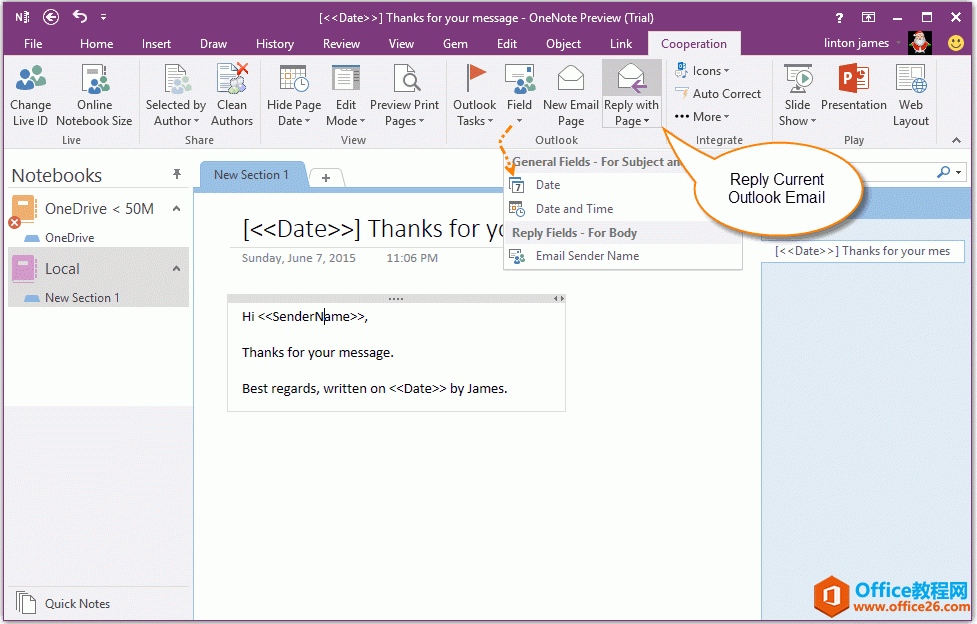The width and height of the screenshot is (977, 624).
Task: Switch to the Gem tab
Action: pos(455,44)
